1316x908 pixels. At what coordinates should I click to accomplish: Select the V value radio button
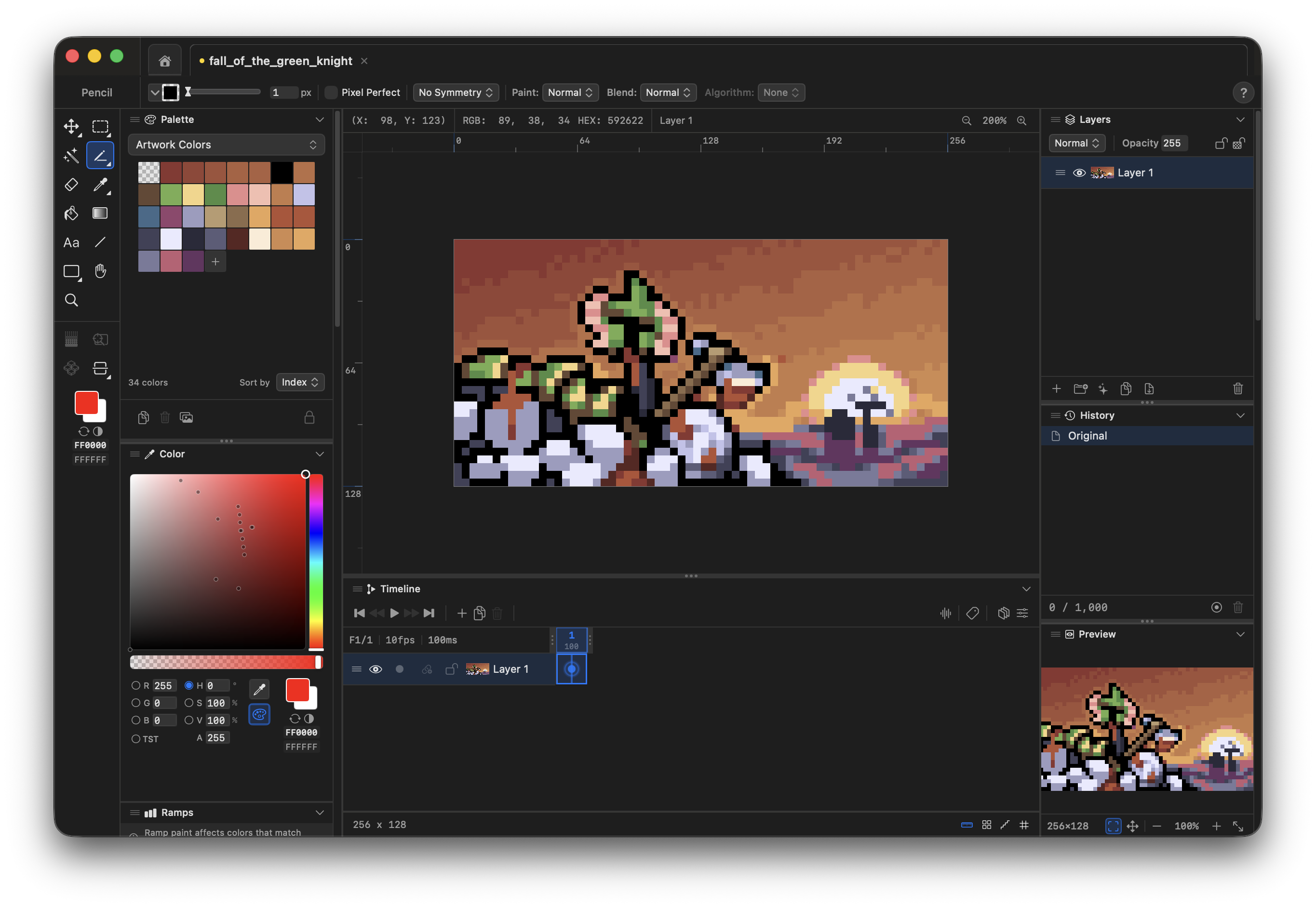189,720
